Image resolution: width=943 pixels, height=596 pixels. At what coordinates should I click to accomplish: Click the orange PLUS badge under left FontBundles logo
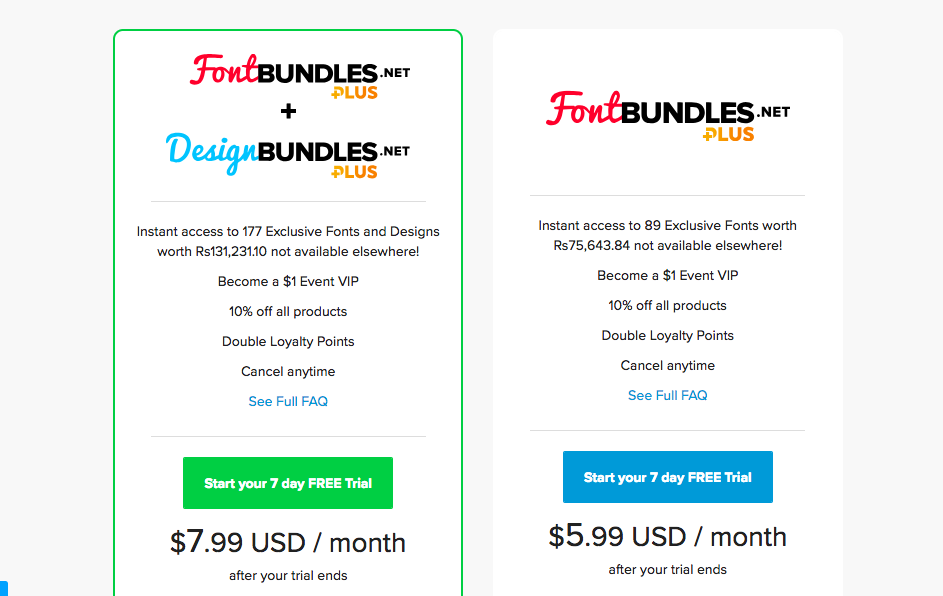[x=354, y=93]
